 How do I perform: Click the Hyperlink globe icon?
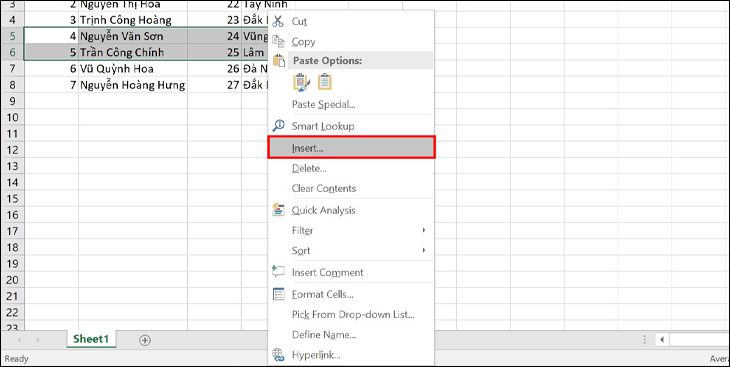[x=278, y=355]
